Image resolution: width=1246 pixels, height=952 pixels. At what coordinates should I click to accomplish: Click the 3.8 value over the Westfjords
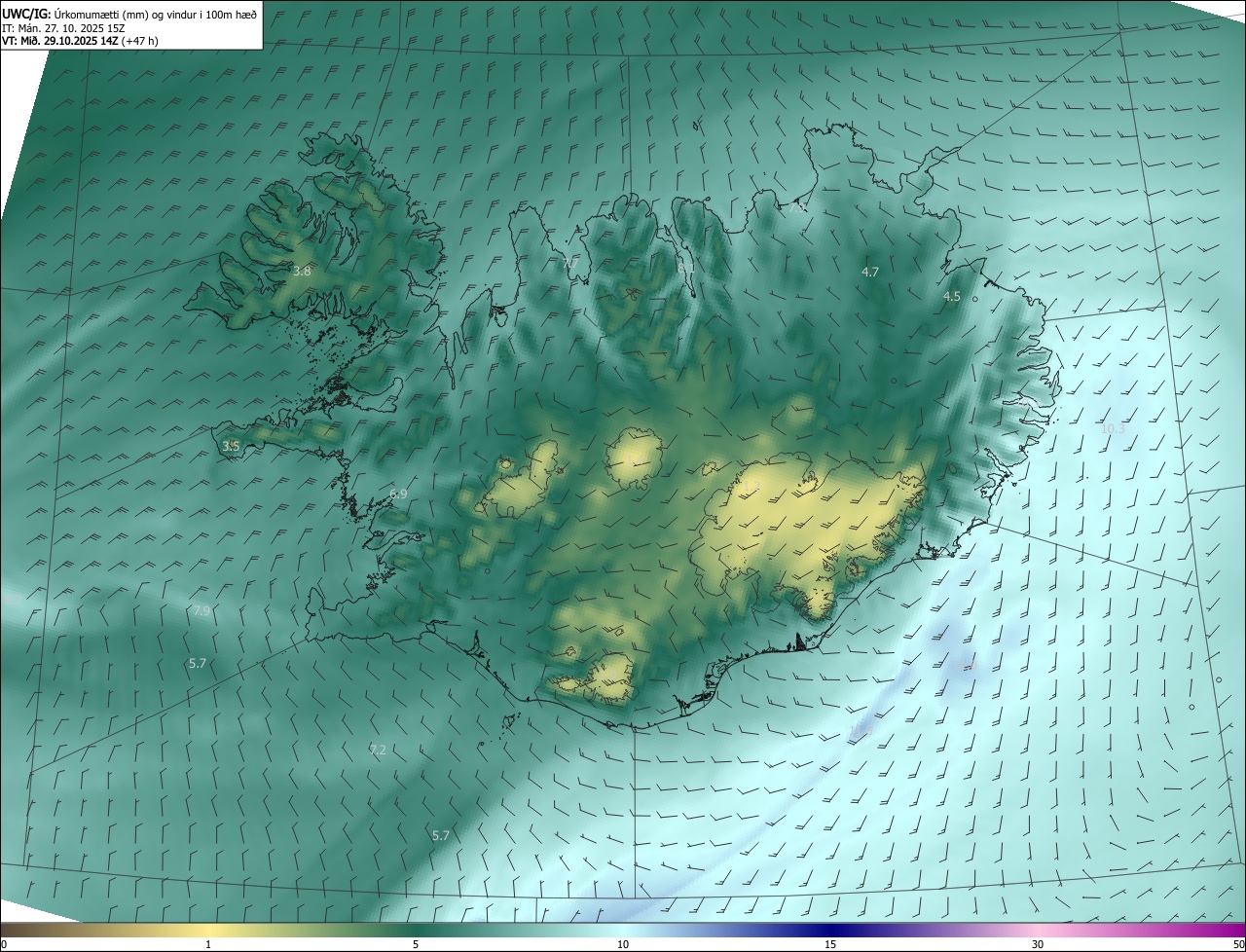(x=302, y=271)
